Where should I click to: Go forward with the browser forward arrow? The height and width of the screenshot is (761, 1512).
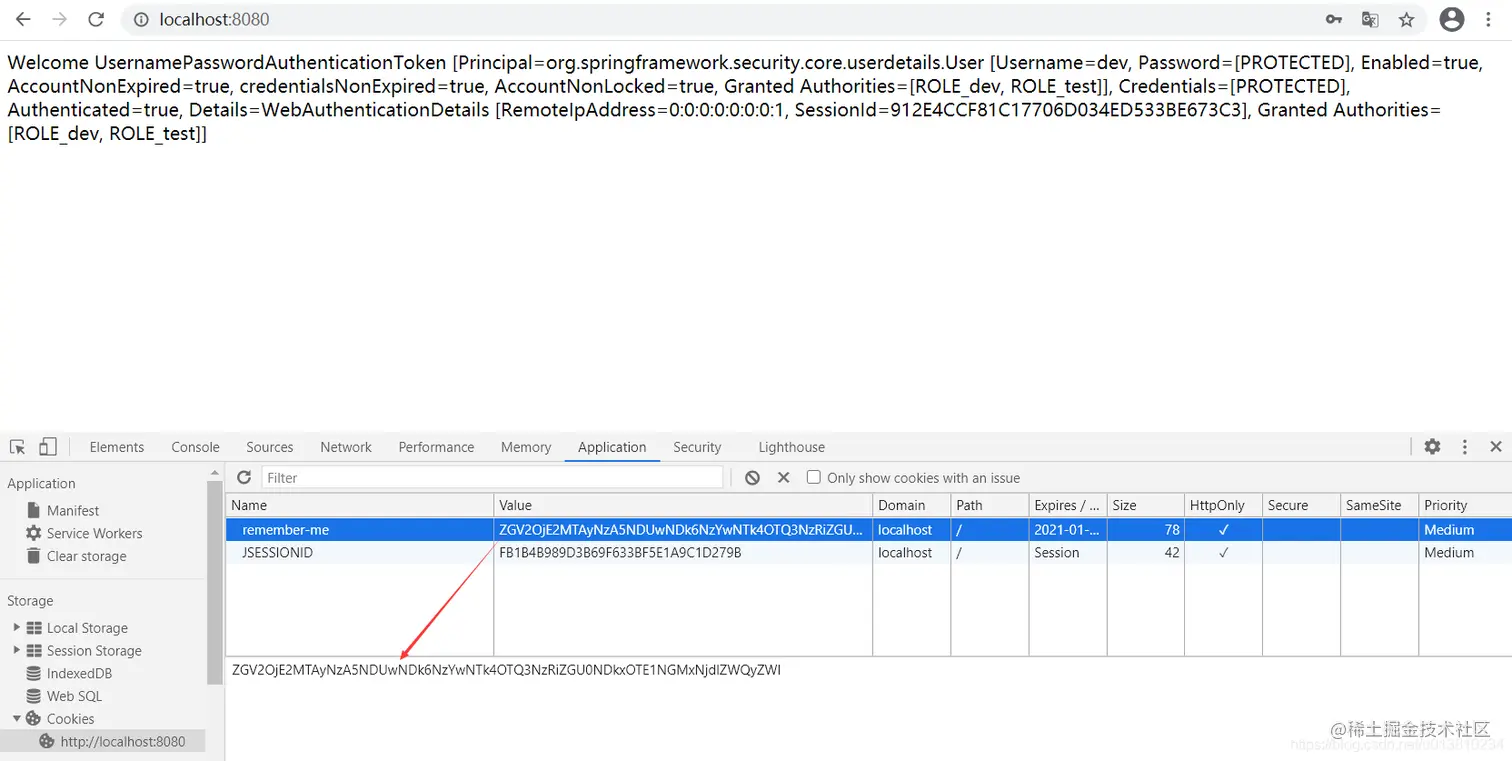tap(59, 19)
